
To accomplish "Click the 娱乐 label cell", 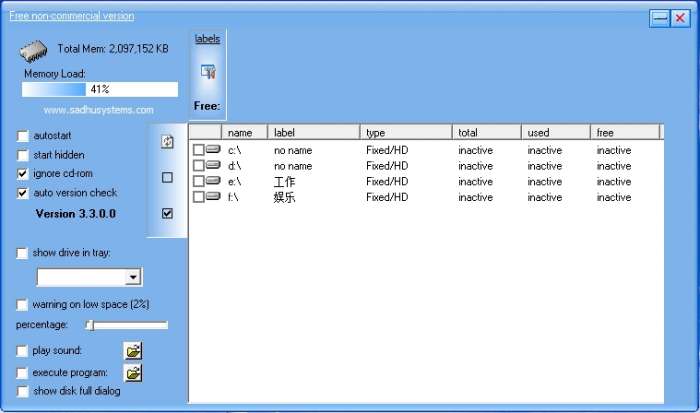I will (x=284, y=197).
